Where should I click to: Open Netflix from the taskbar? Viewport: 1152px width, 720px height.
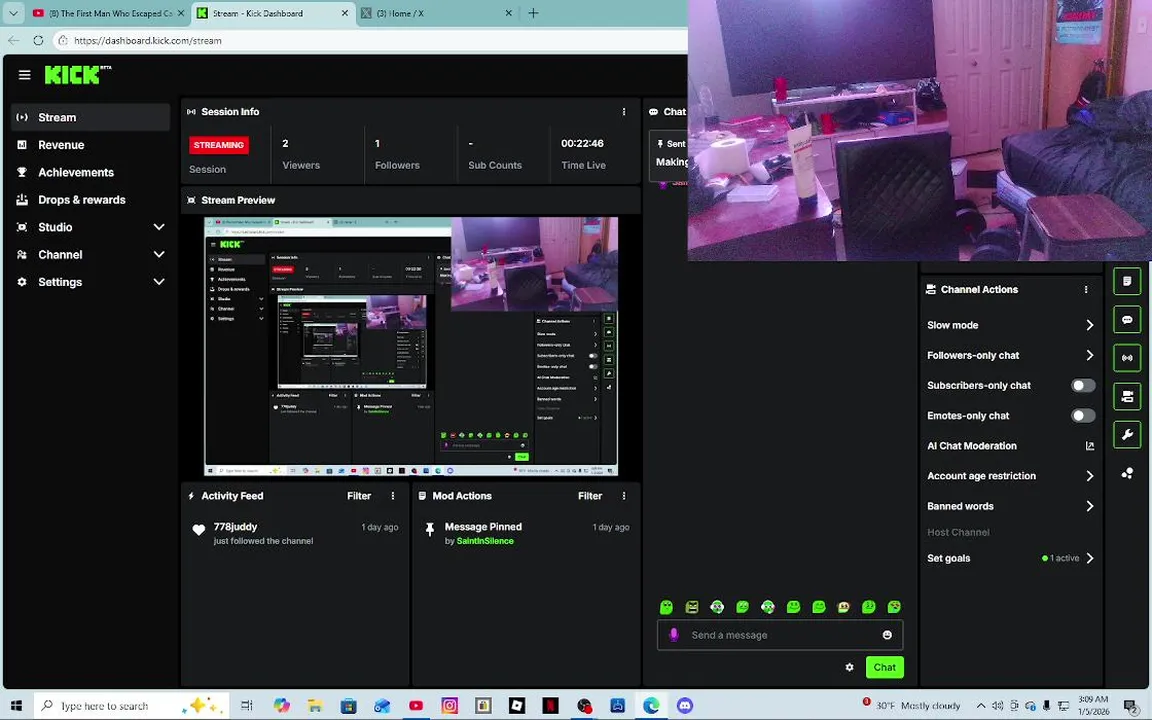click(550, 705)
